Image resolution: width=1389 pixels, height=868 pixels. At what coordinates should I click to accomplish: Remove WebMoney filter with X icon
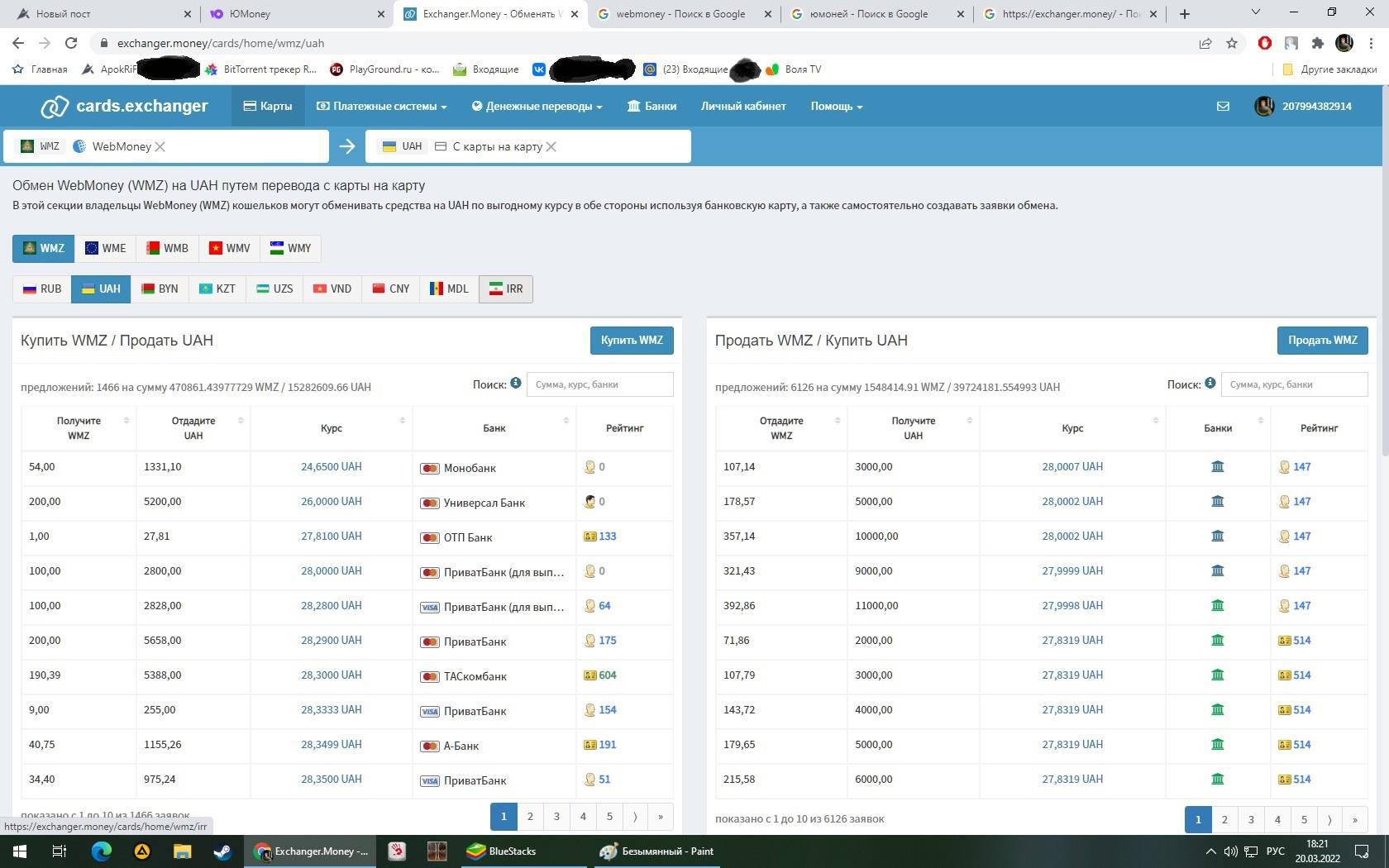tap(160, 146)
